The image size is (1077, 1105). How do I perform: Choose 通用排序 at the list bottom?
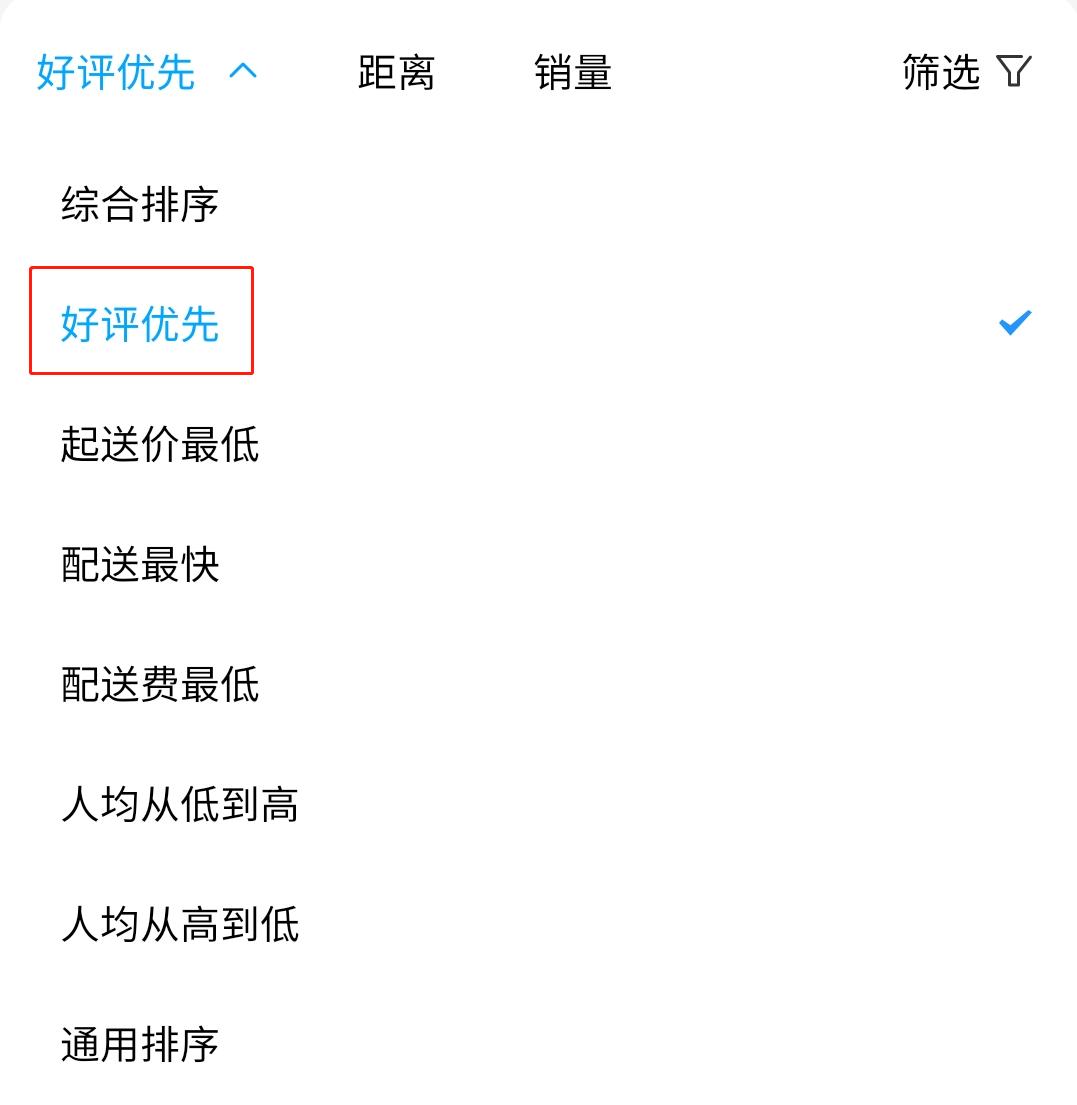point(140,1045)
